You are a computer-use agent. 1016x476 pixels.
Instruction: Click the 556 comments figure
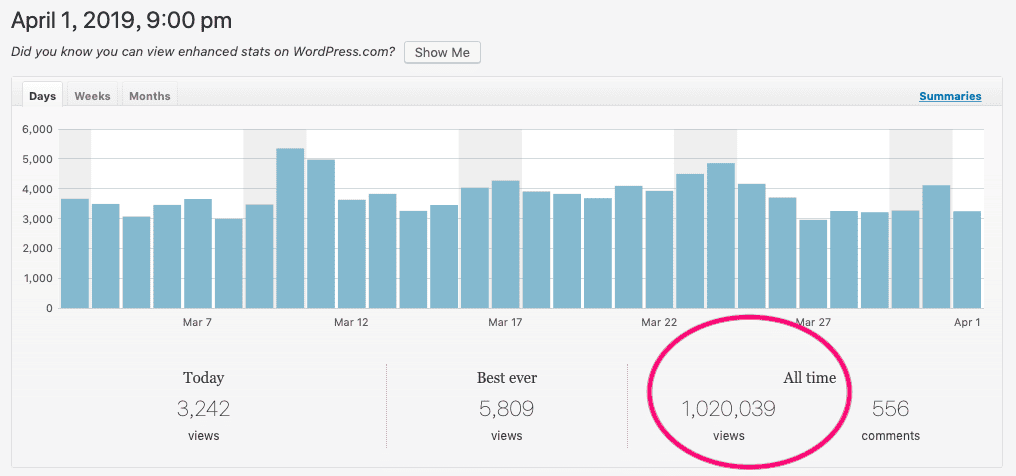(890, 409)
